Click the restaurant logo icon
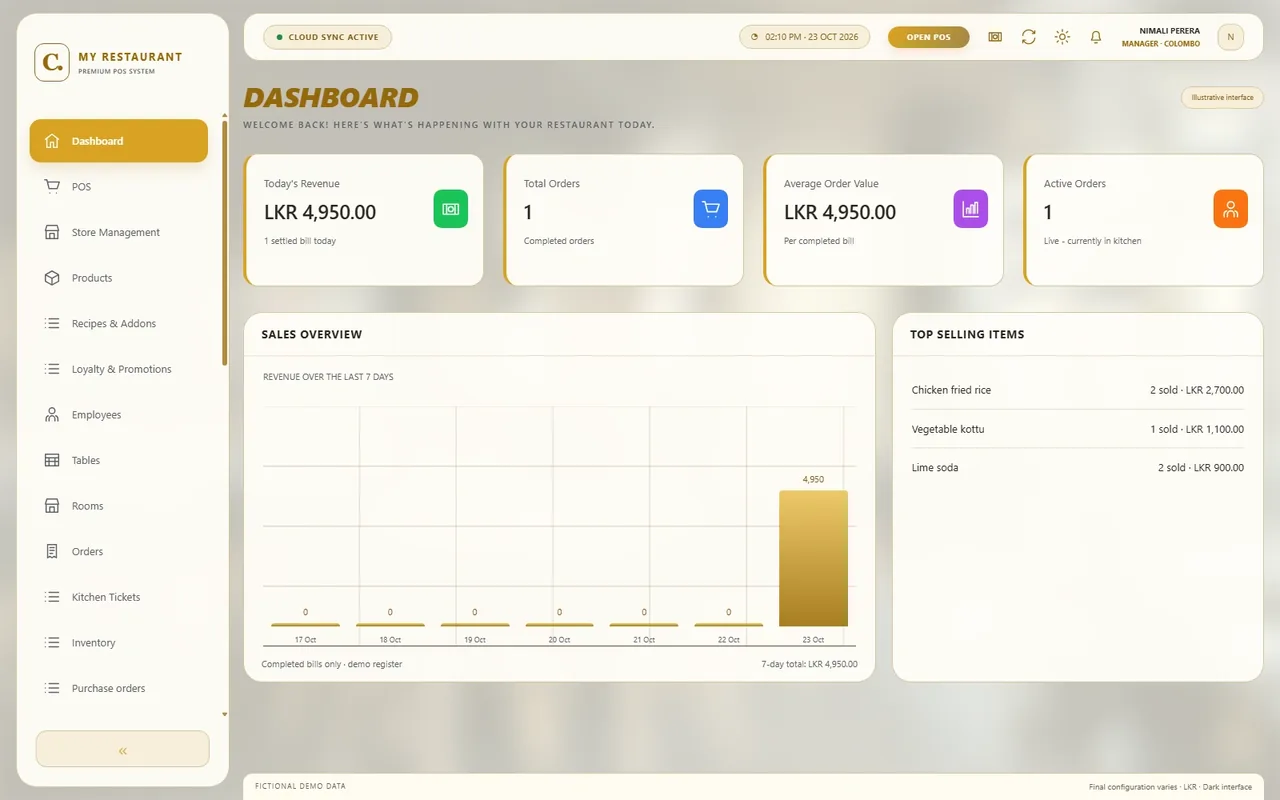 point(52,62)
